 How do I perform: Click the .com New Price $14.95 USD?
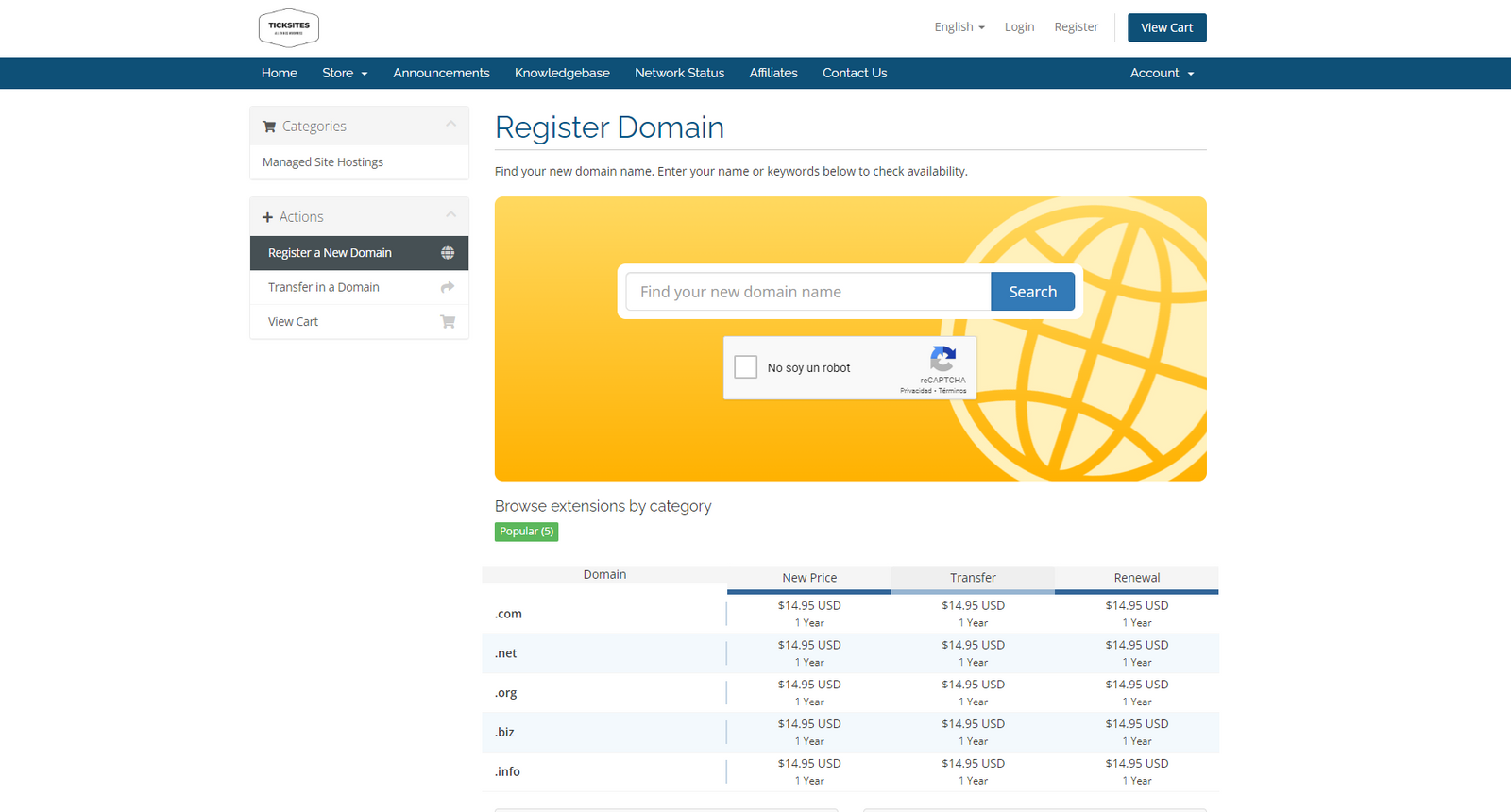click(x=809, y=606)
